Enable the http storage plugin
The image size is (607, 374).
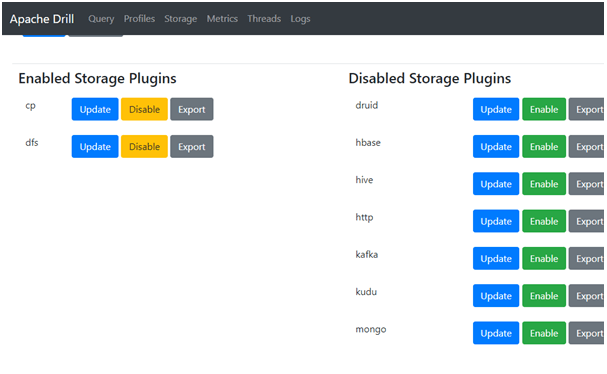point(544,221)
